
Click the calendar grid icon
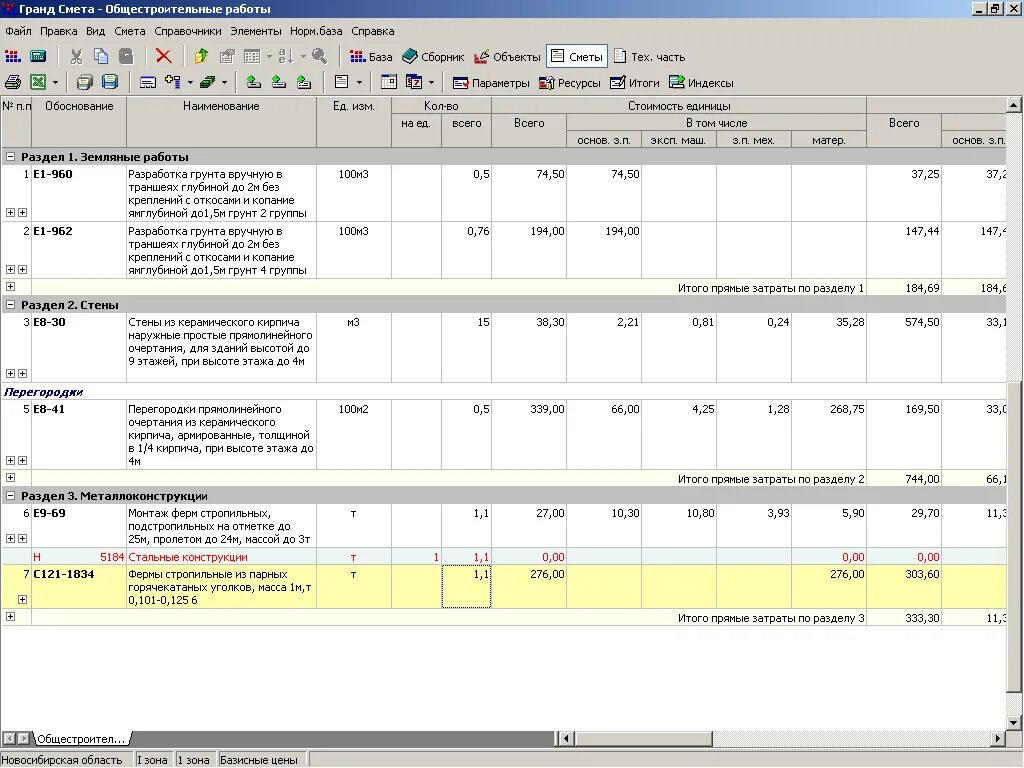coord(389,82)
